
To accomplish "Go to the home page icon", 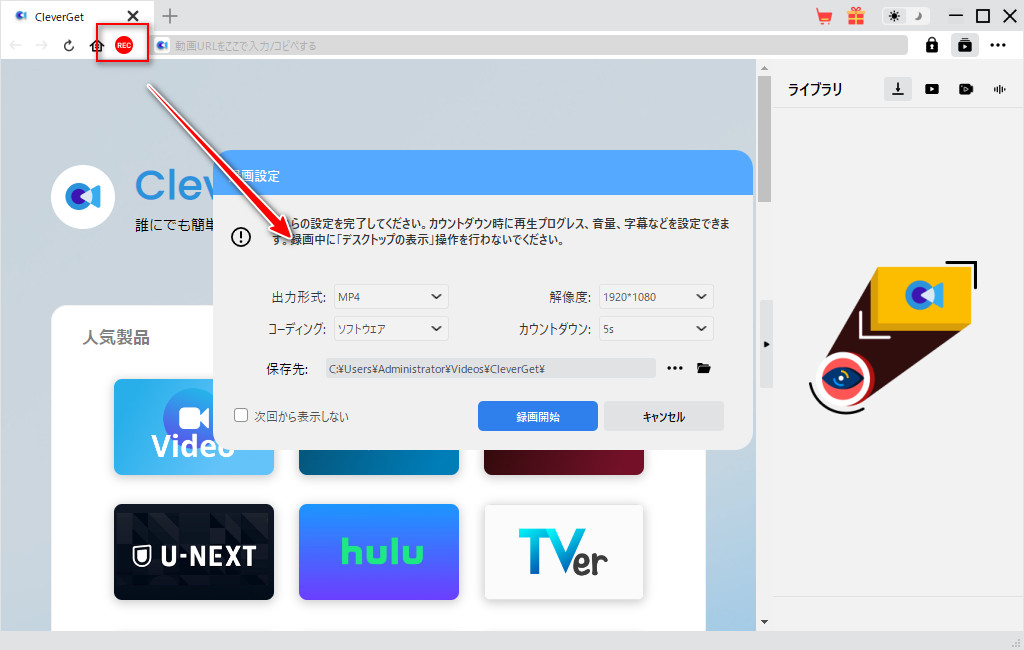I will coord(97,45).
